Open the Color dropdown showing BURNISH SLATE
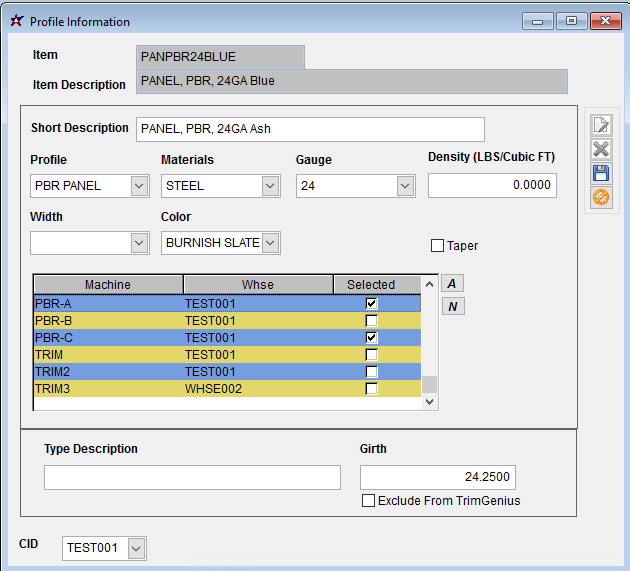630x571 pixels. 271,243
